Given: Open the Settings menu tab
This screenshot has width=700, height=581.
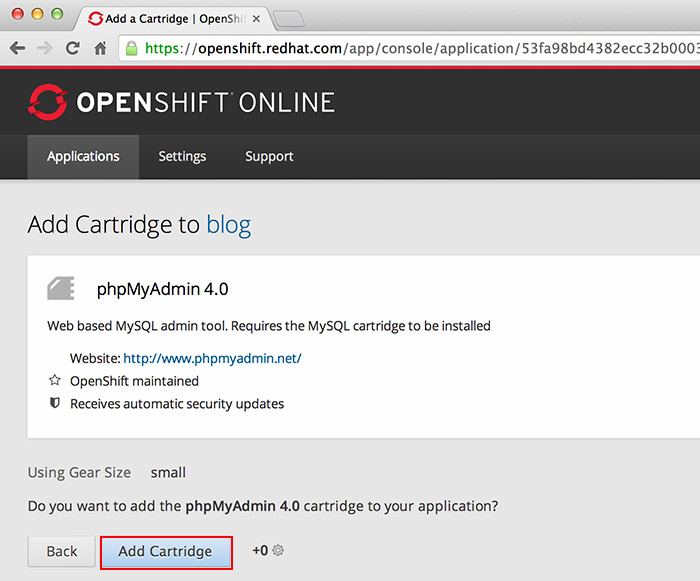Looking at the screenshot, I should tap(182, 156).
